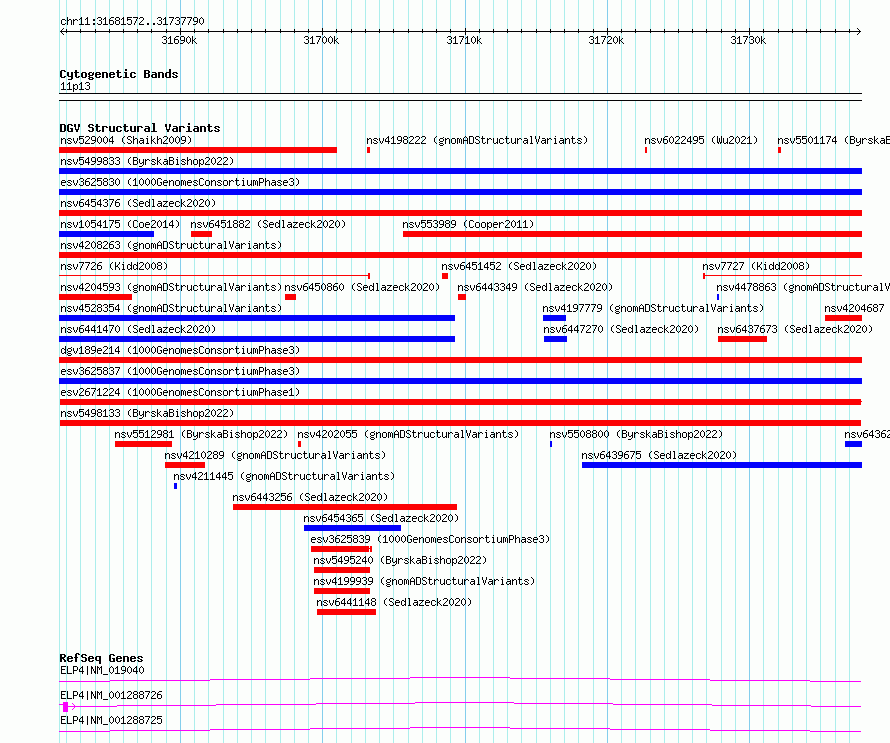Click the magenta exon block of NM_001288726

65,707
